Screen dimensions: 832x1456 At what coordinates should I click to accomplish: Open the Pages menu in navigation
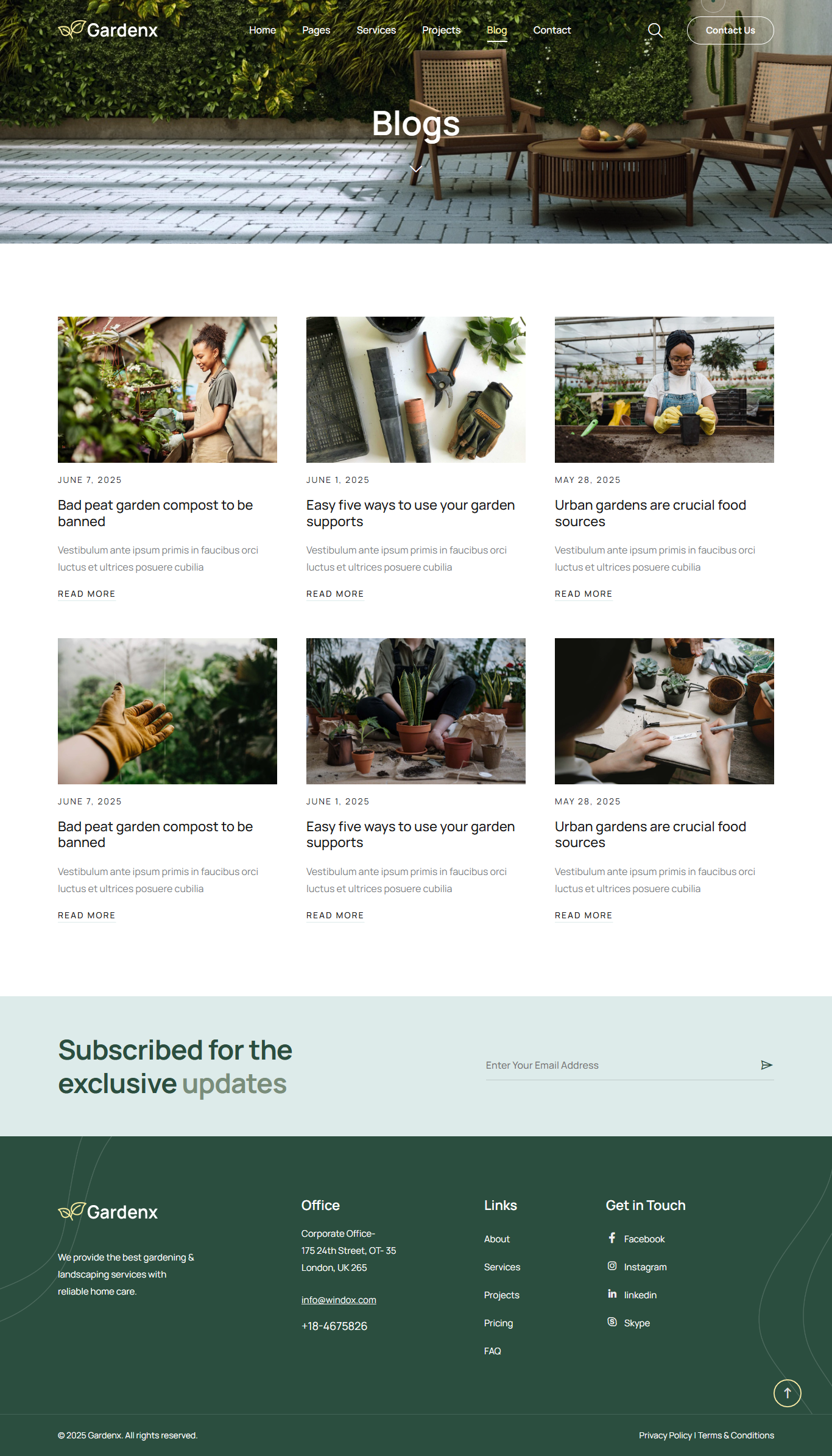coord(316,30)
